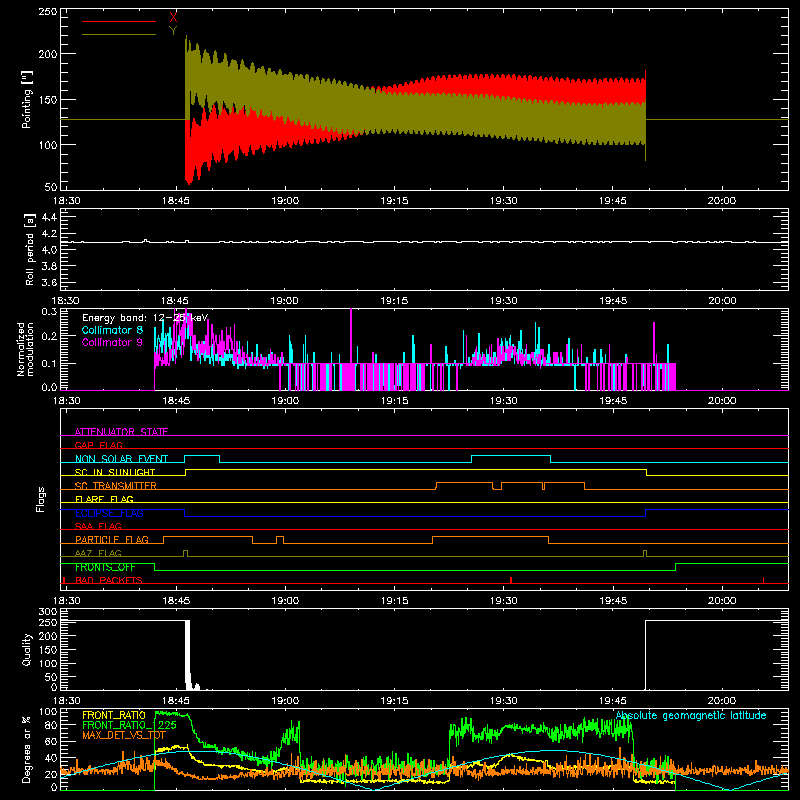
Task: Select 'Energy band: 12-25 keV' text
Action: click(x=145, y=318)
